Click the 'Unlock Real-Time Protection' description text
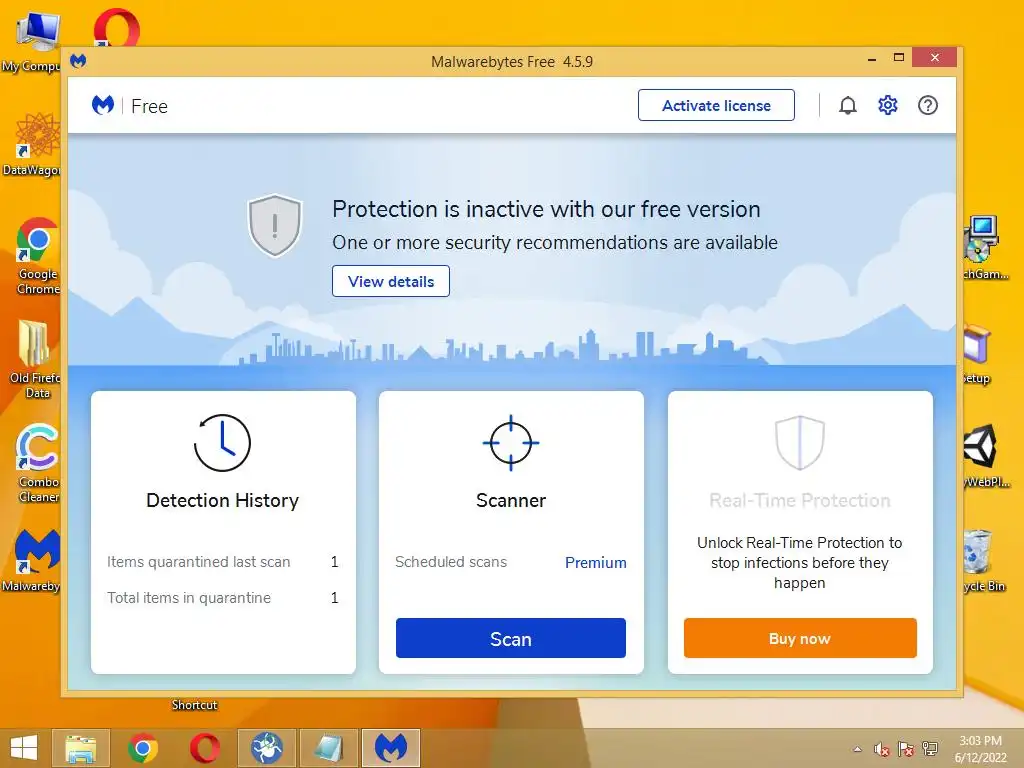Viewport: 1024px width, 768px height. coord(799,562)
